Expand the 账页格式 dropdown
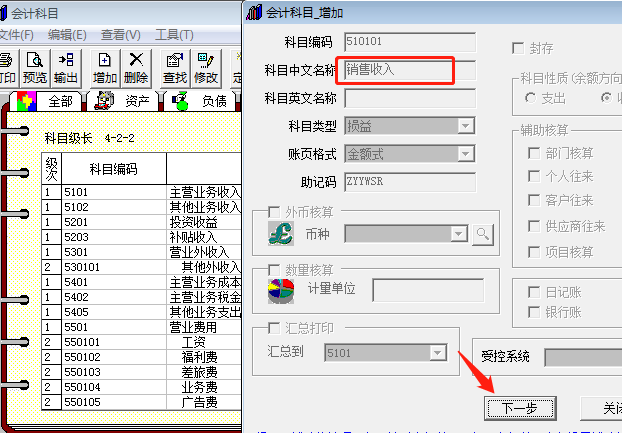The image size is (622, 433). click(x=466, y=154)
